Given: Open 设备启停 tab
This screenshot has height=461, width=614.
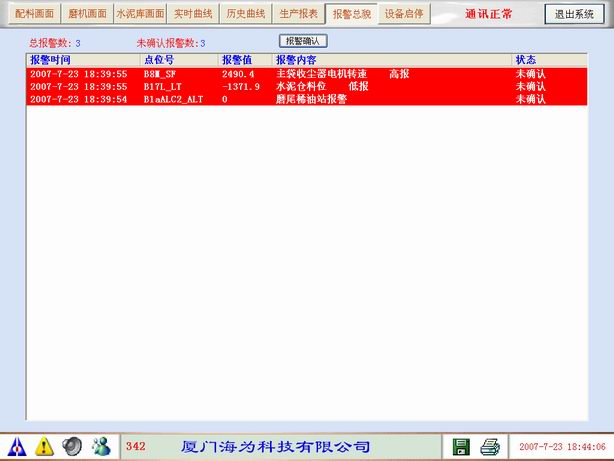Looking at the screenshot, I should pyautogui.click(x=404, y=14).
